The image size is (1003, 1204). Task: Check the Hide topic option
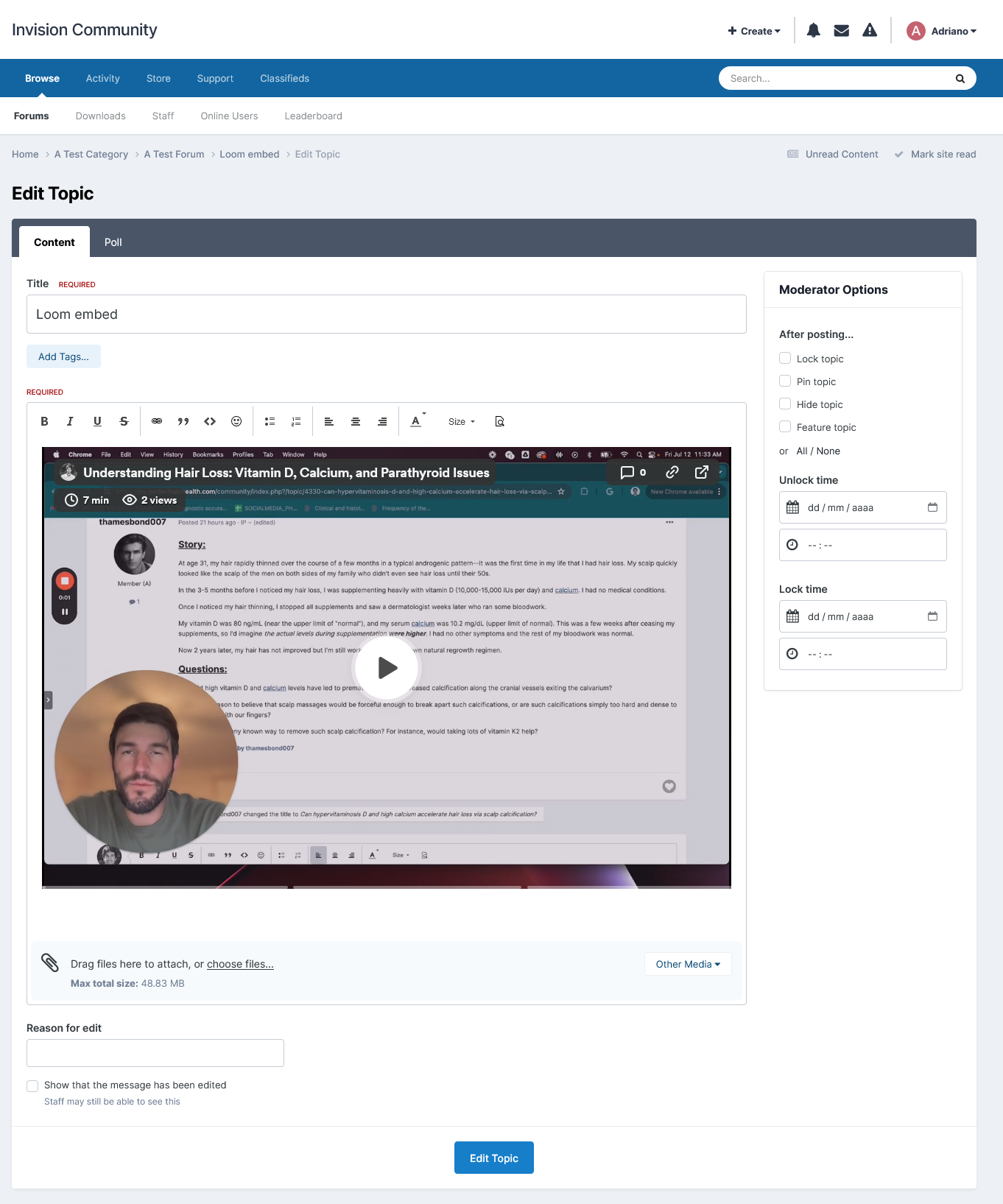(x=785, y=404)
